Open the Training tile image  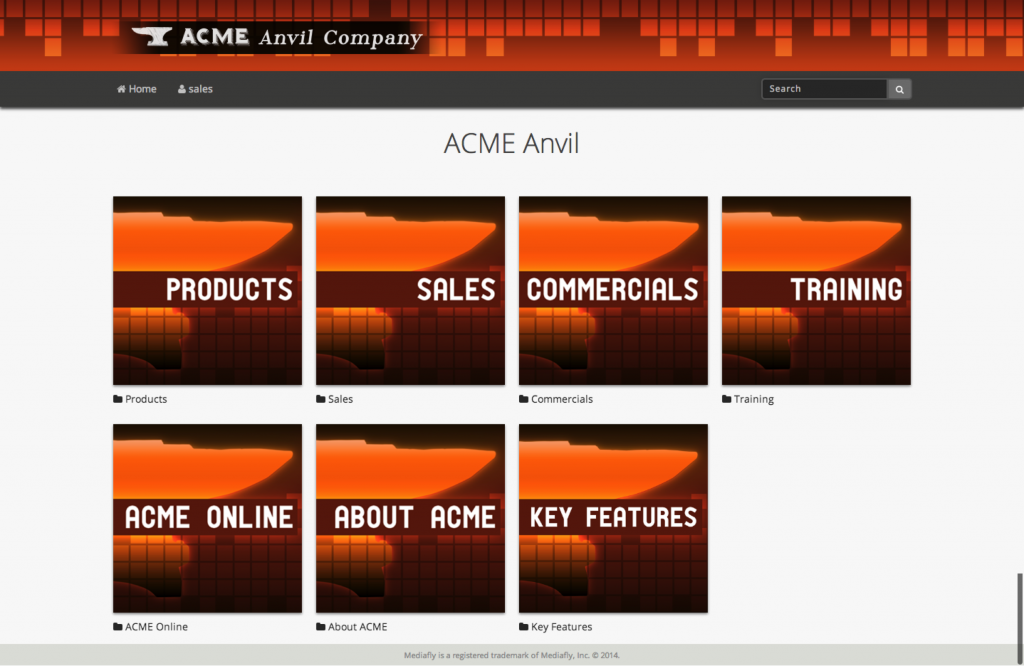[816, 290]
